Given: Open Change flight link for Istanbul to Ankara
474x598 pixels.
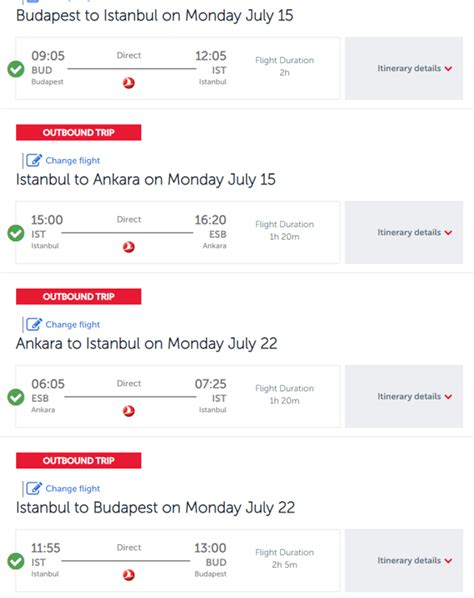Looking at the screenshot, I should [72, 161].
